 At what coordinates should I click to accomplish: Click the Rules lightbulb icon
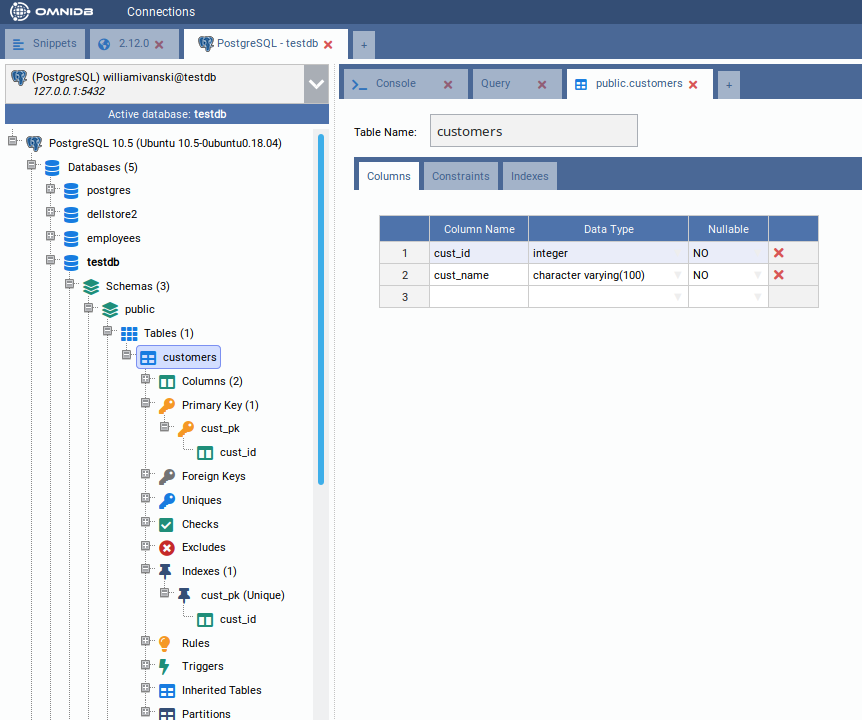(x=166, y=643)
